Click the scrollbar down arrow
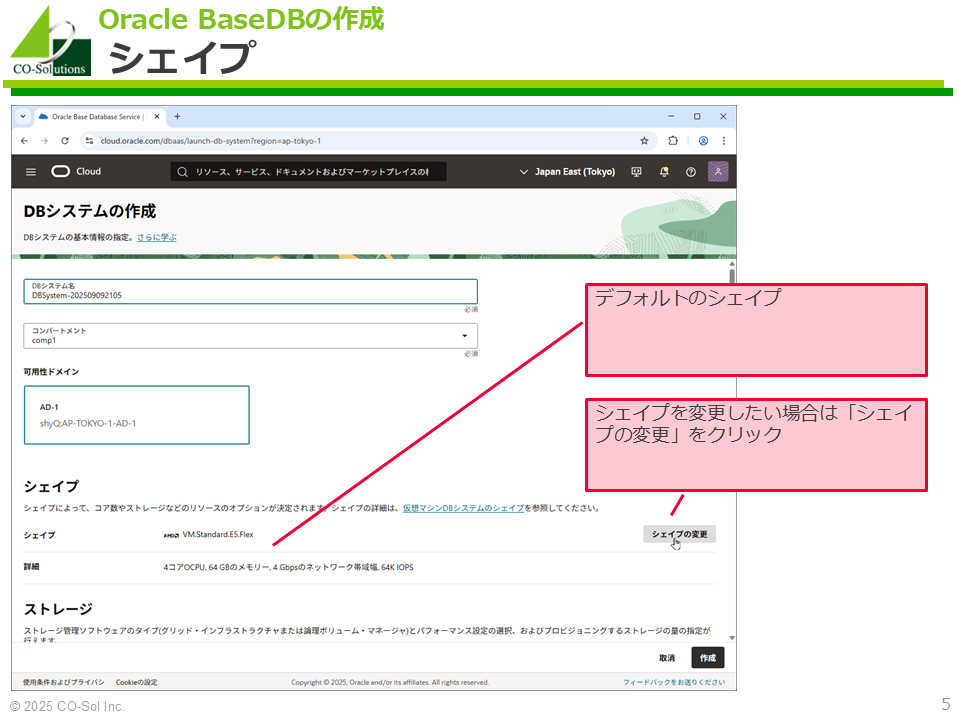Screen dimensions: 960x720 click(x=732, y=638)
